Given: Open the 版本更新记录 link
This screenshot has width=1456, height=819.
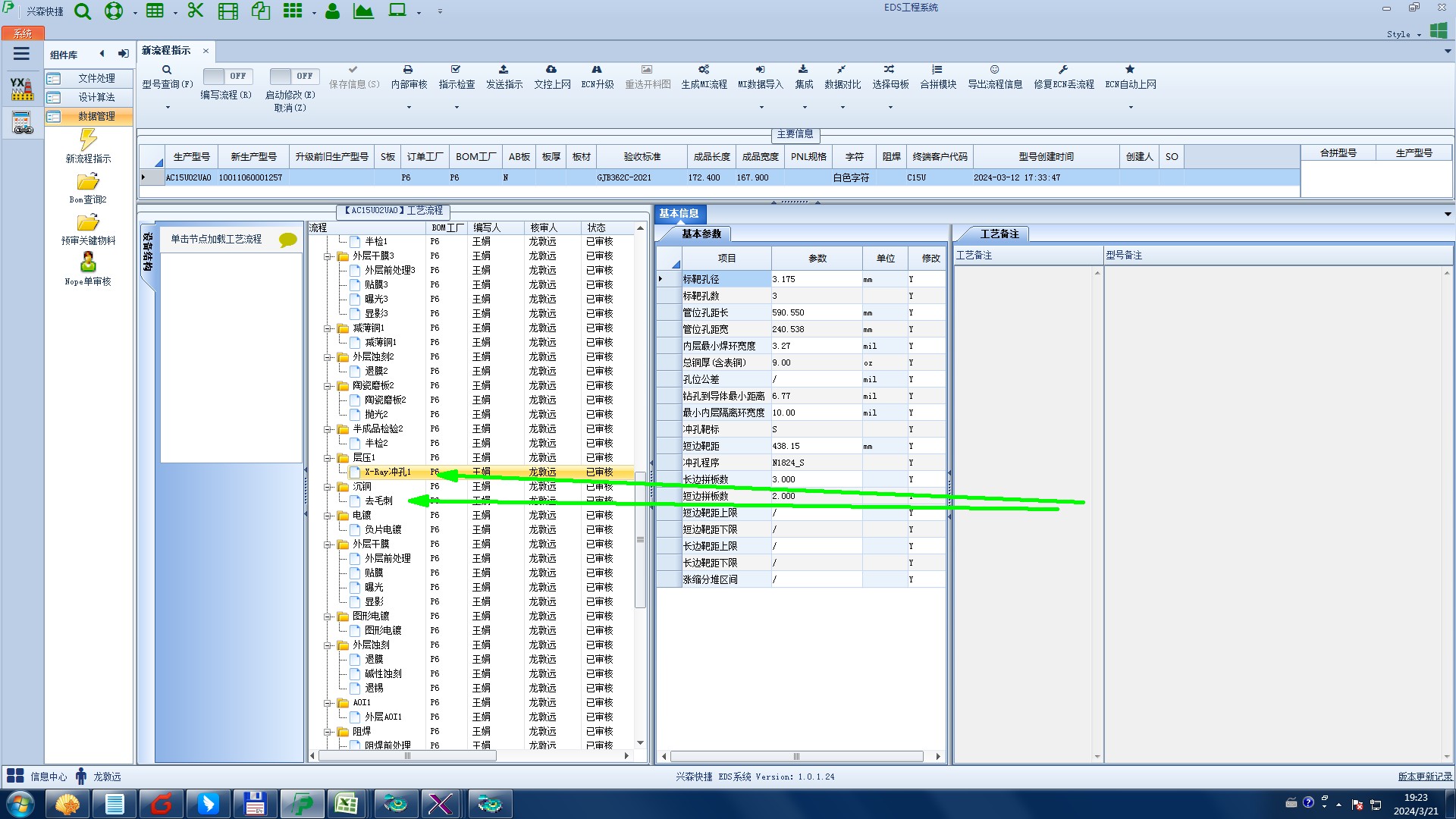Looking at the screenshot, I should 1424,777.
